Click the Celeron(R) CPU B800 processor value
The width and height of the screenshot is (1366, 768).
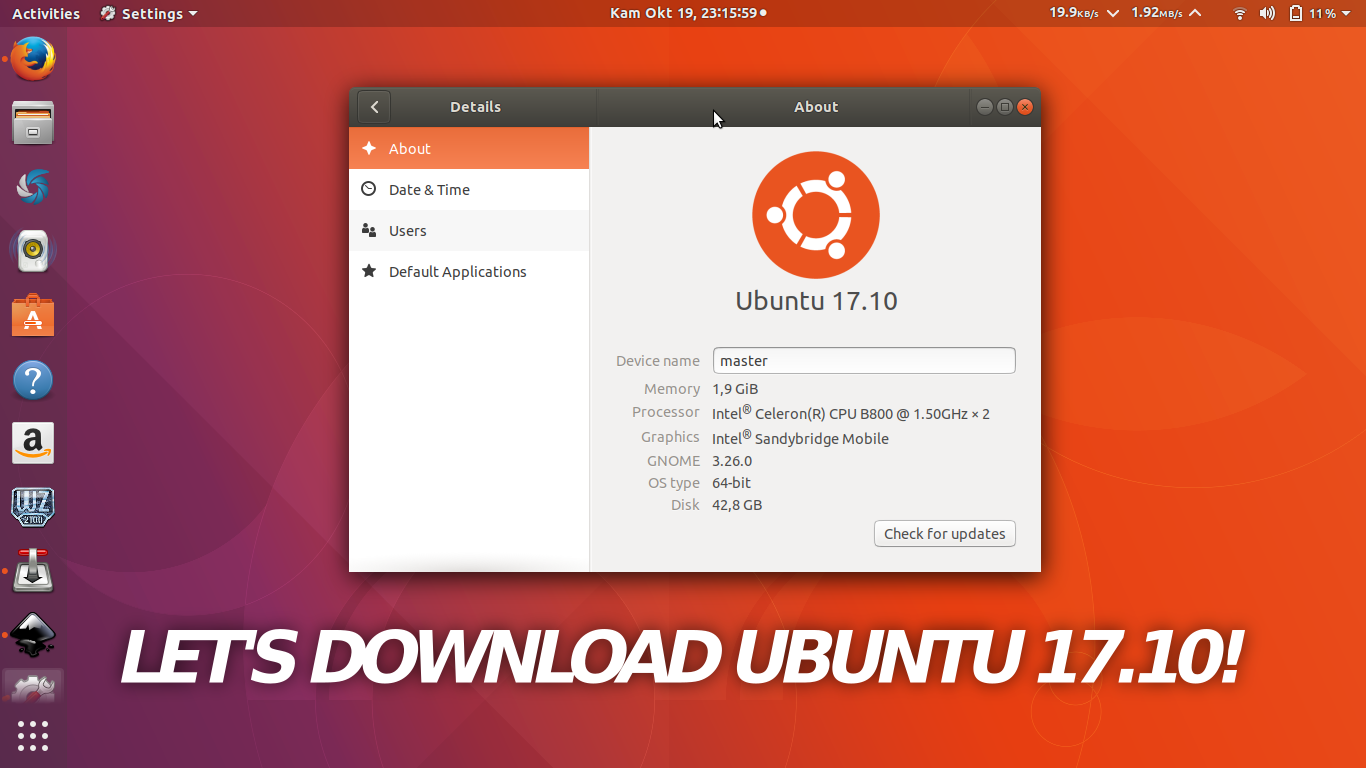(851, 412)
